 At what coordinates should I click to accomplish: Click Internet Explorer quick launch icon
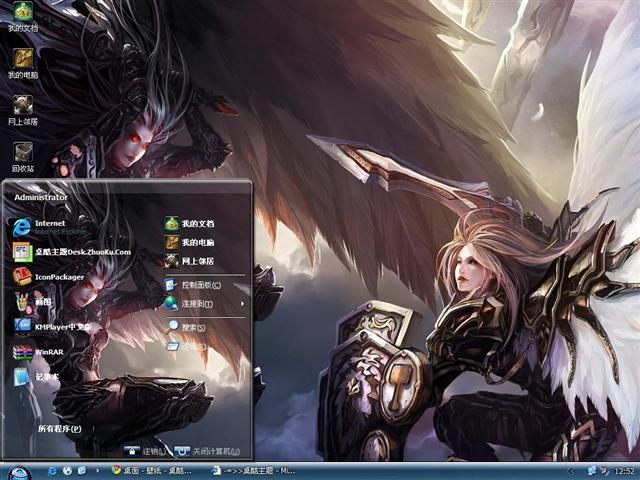[x=52, y=471]
